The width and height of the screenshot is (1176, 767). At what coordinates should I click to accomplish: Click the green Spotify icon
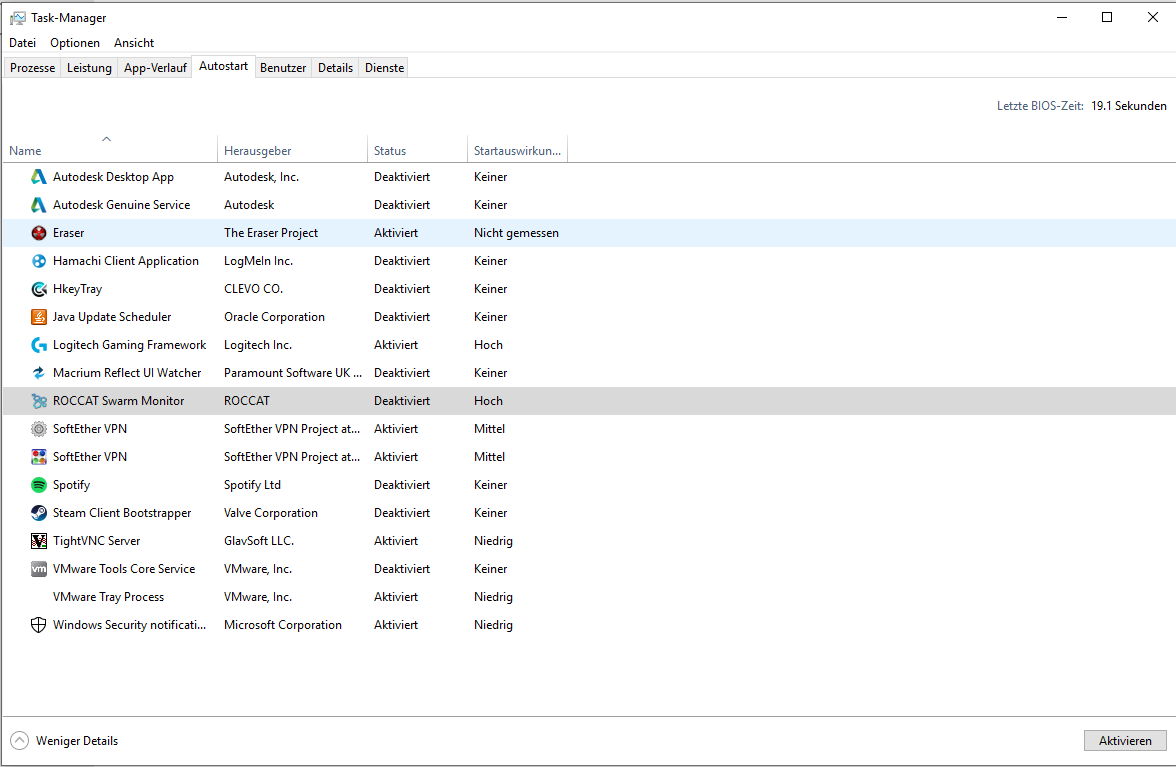click(x=39, y=485)
